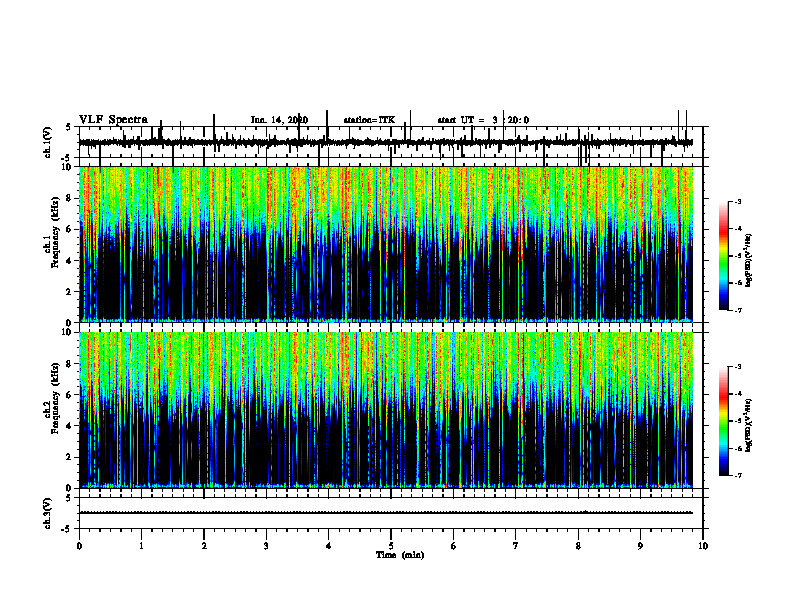Click the "Time (min)" x-axis label
The image size is (792, 612).
click(x=400, y=555)
